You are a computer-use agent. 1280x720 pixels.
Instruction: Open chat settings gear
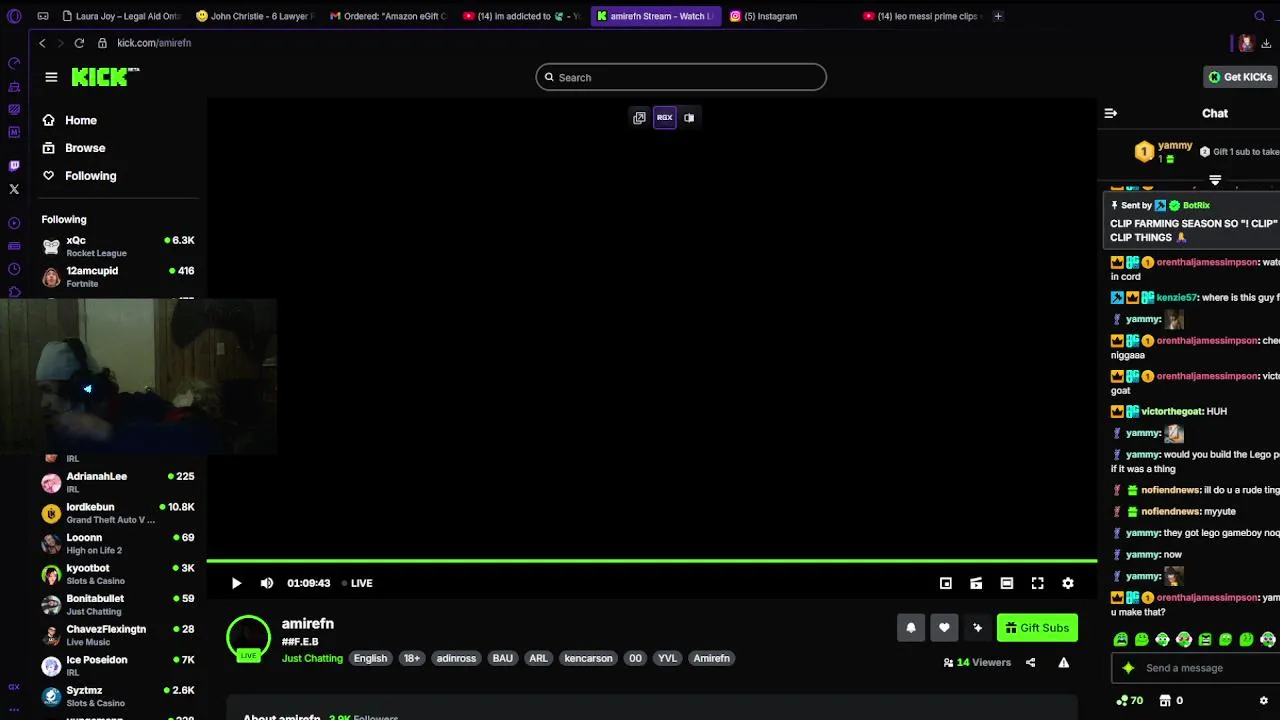point(1263,700)
